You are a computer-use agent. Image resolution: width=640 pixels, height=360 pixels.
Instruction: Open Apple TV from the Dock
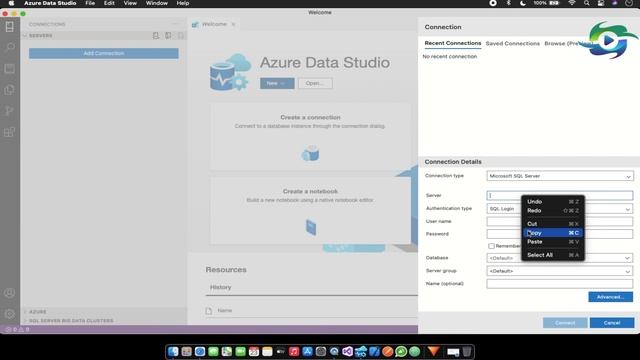coord(280,351)
